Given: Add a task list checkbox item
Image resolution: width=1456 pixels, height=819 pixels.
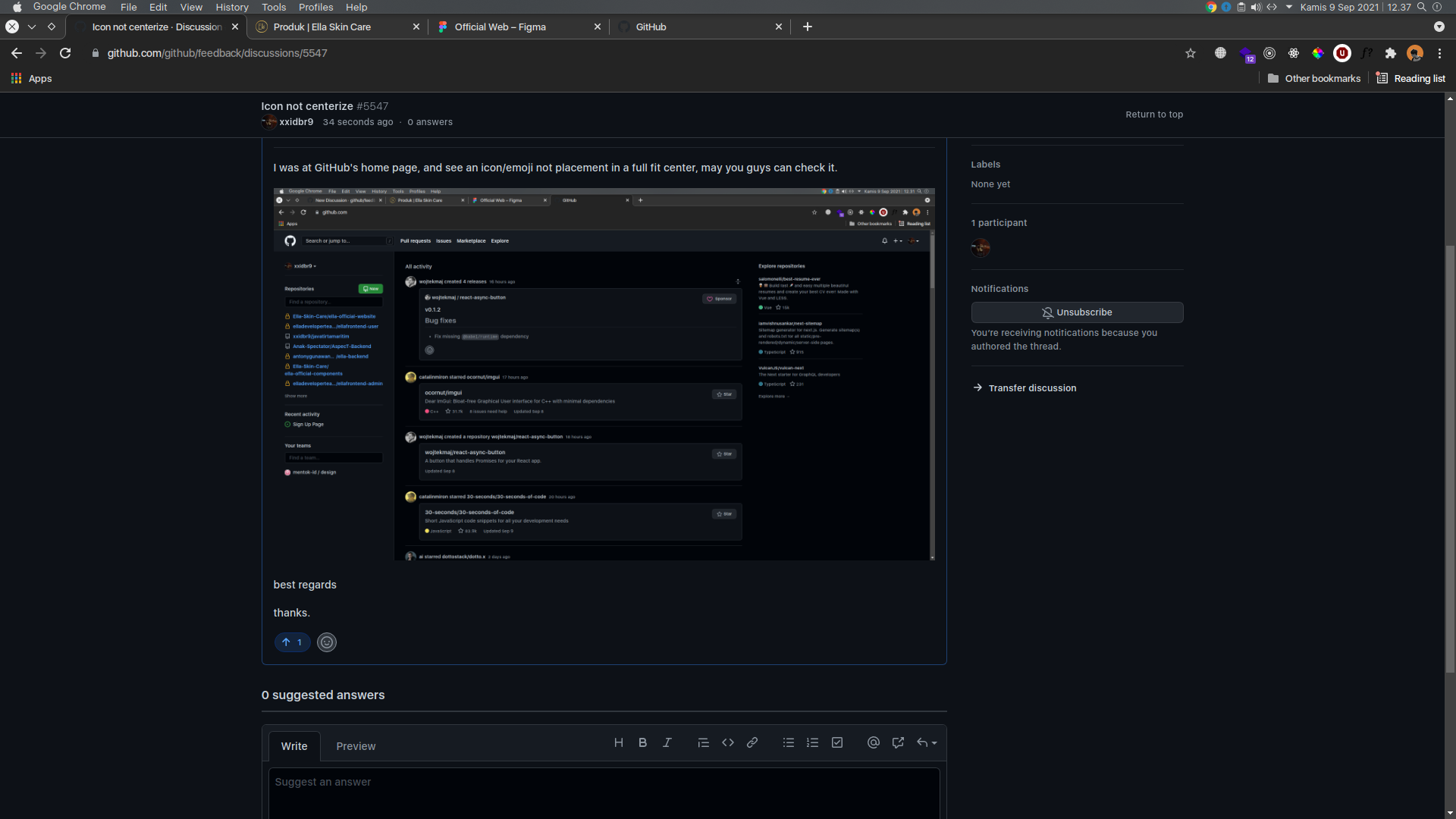Looking at the screenshot, I should [836, 743].
